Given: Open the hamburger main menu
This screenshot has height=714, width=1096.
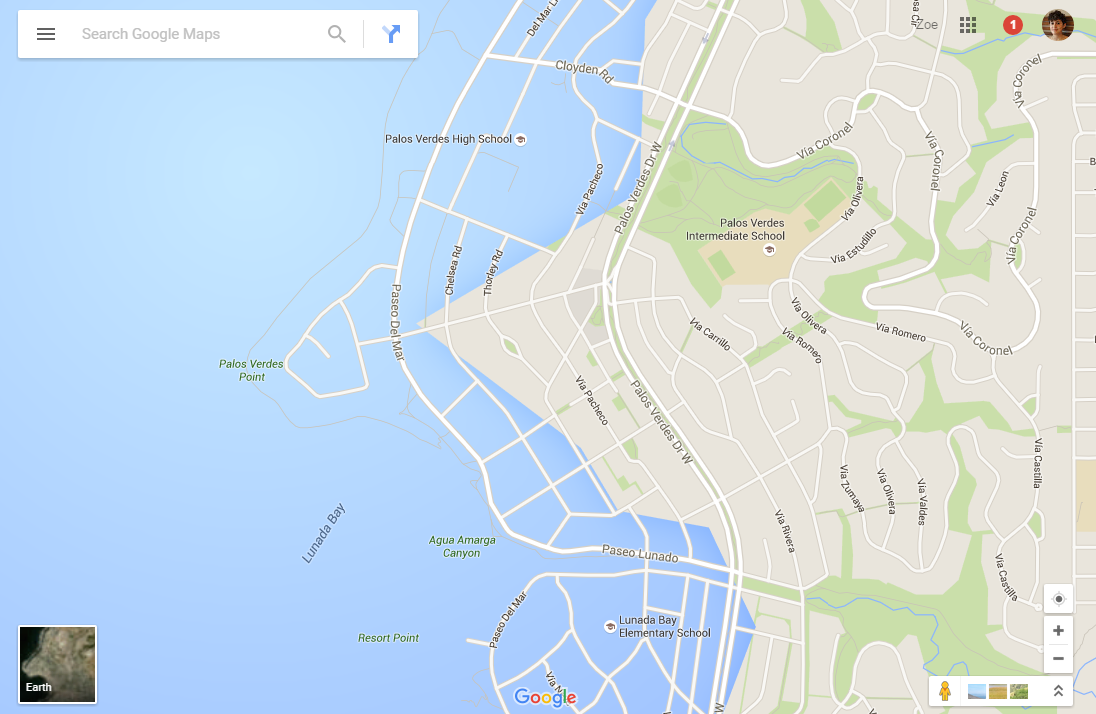Looking at the screenshot, I should (x=45, y=34).
